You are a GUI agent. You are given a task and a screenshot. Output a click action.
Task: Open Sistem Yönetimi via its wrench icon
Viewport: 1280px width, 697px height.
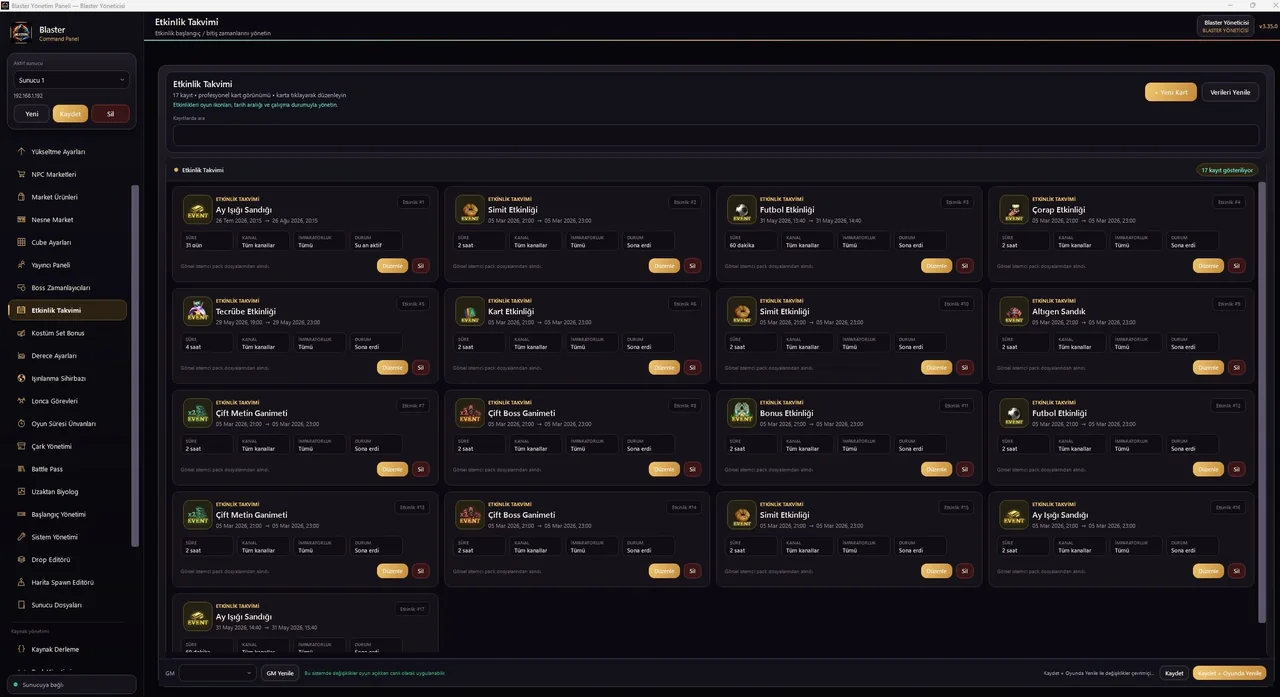point(21,537)
